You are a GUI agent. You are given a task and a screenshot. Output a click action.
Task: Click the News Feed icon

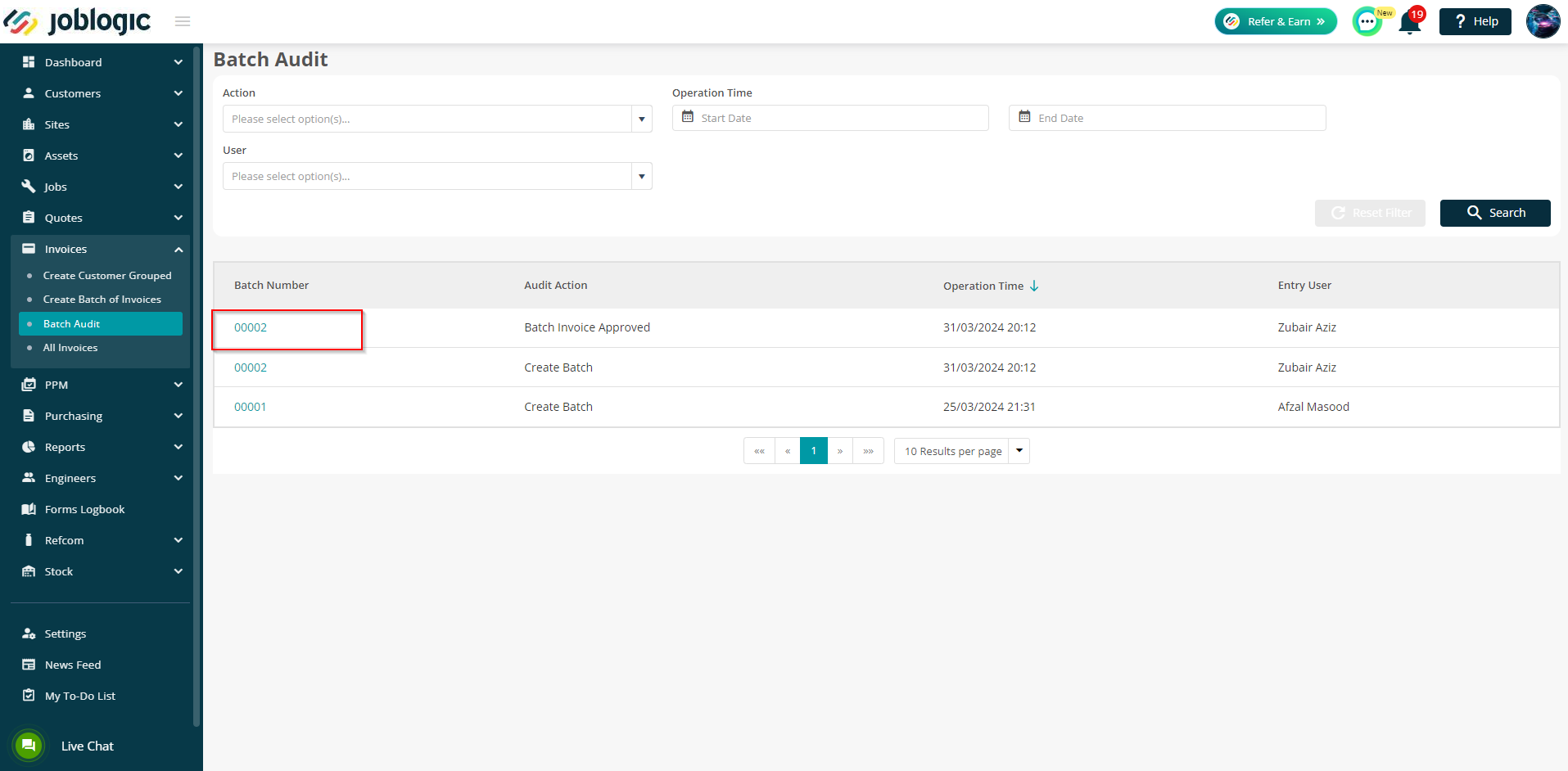coord(29,665)
